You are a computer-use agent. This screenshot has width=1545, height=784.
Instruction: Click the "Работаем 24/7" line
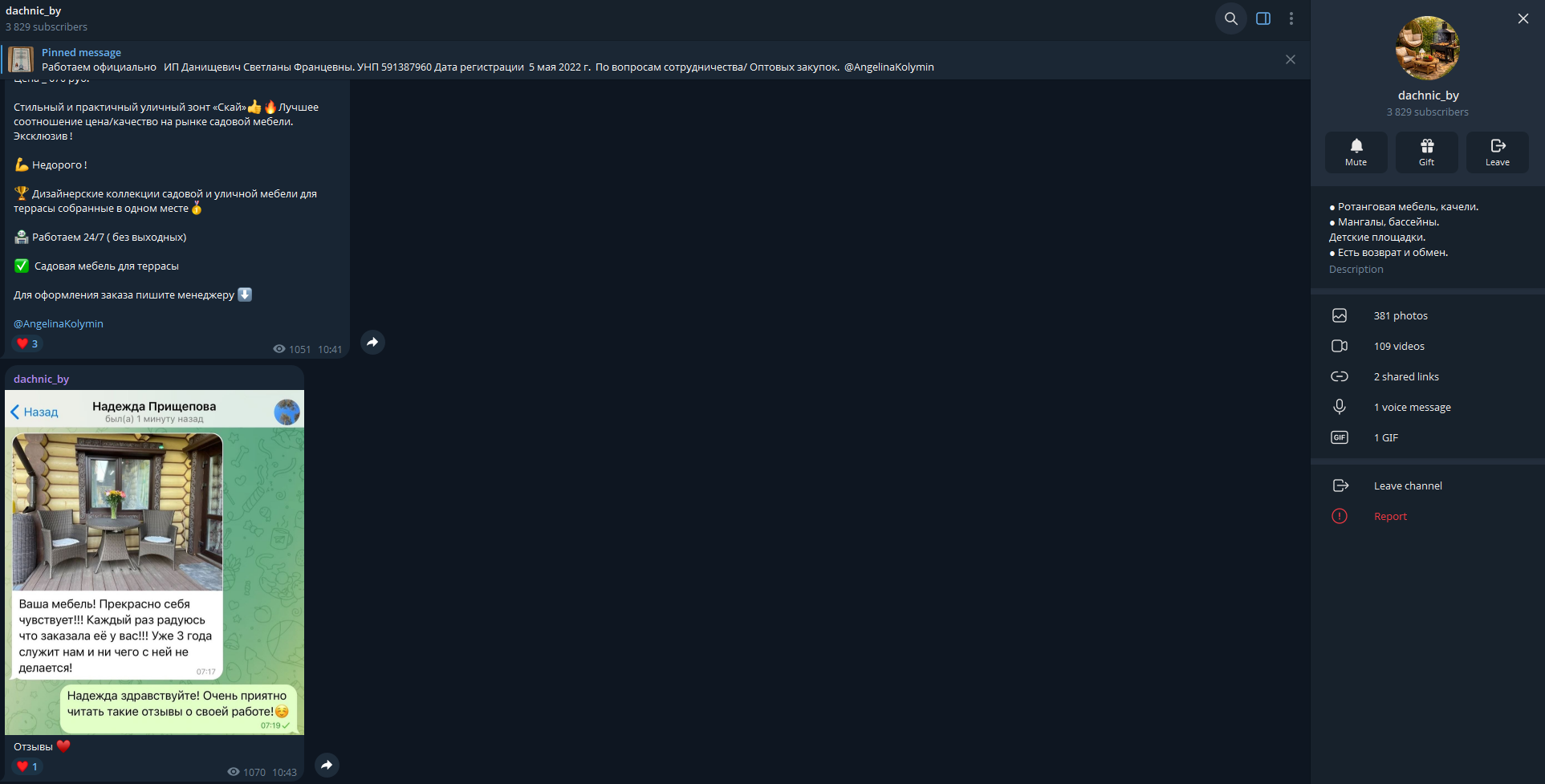[100, 237]
